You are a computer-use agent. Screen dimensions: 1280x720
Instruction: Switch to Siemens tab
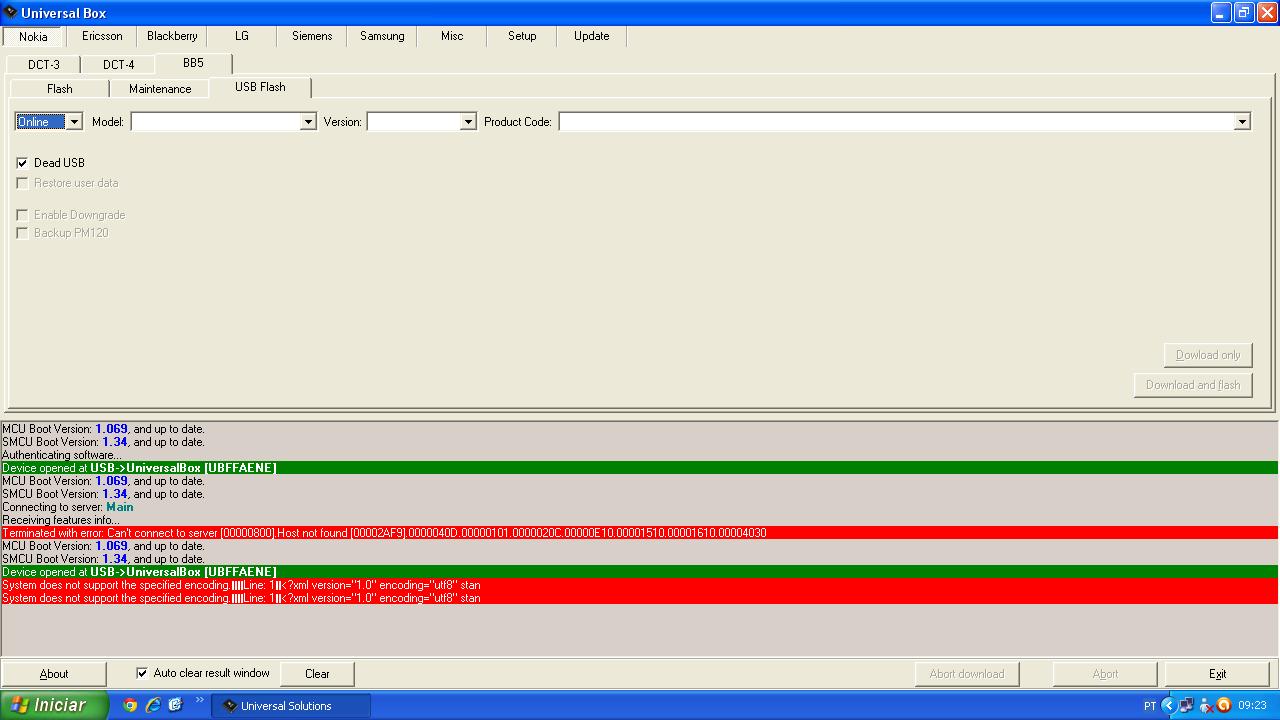[x=312, y=36]
